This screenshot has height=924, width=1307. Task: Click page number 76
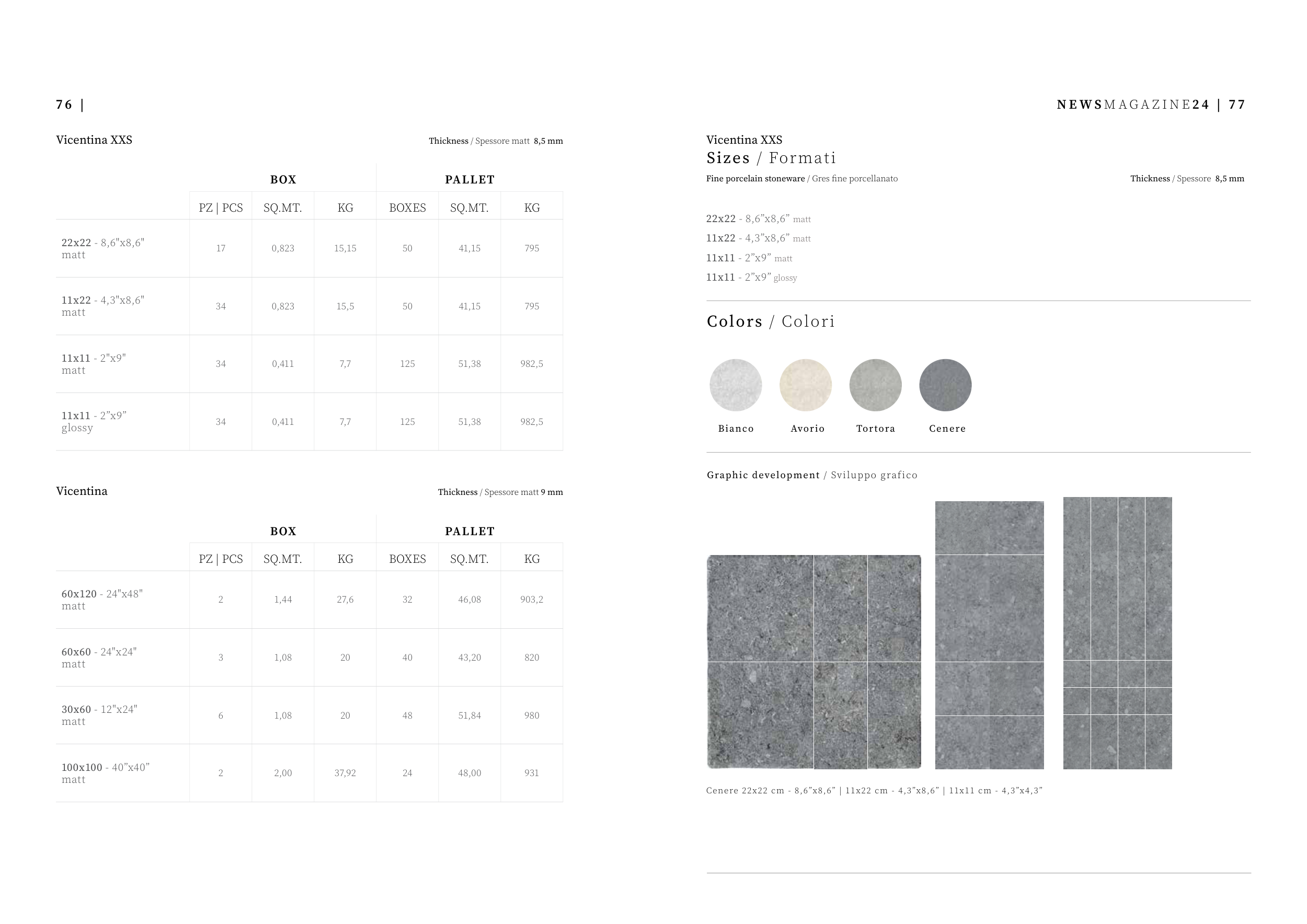pyautogui.click(x=64, y=105)
